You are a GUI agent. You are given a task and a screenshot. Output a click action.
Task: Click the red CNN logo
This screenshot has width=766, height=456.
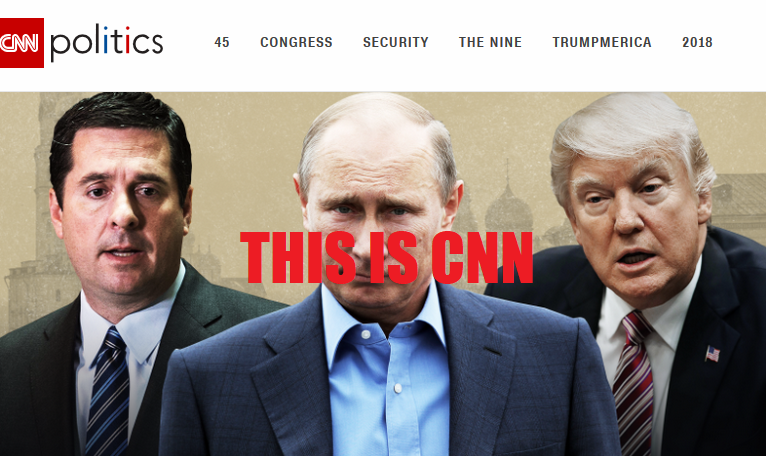(21, 43)
